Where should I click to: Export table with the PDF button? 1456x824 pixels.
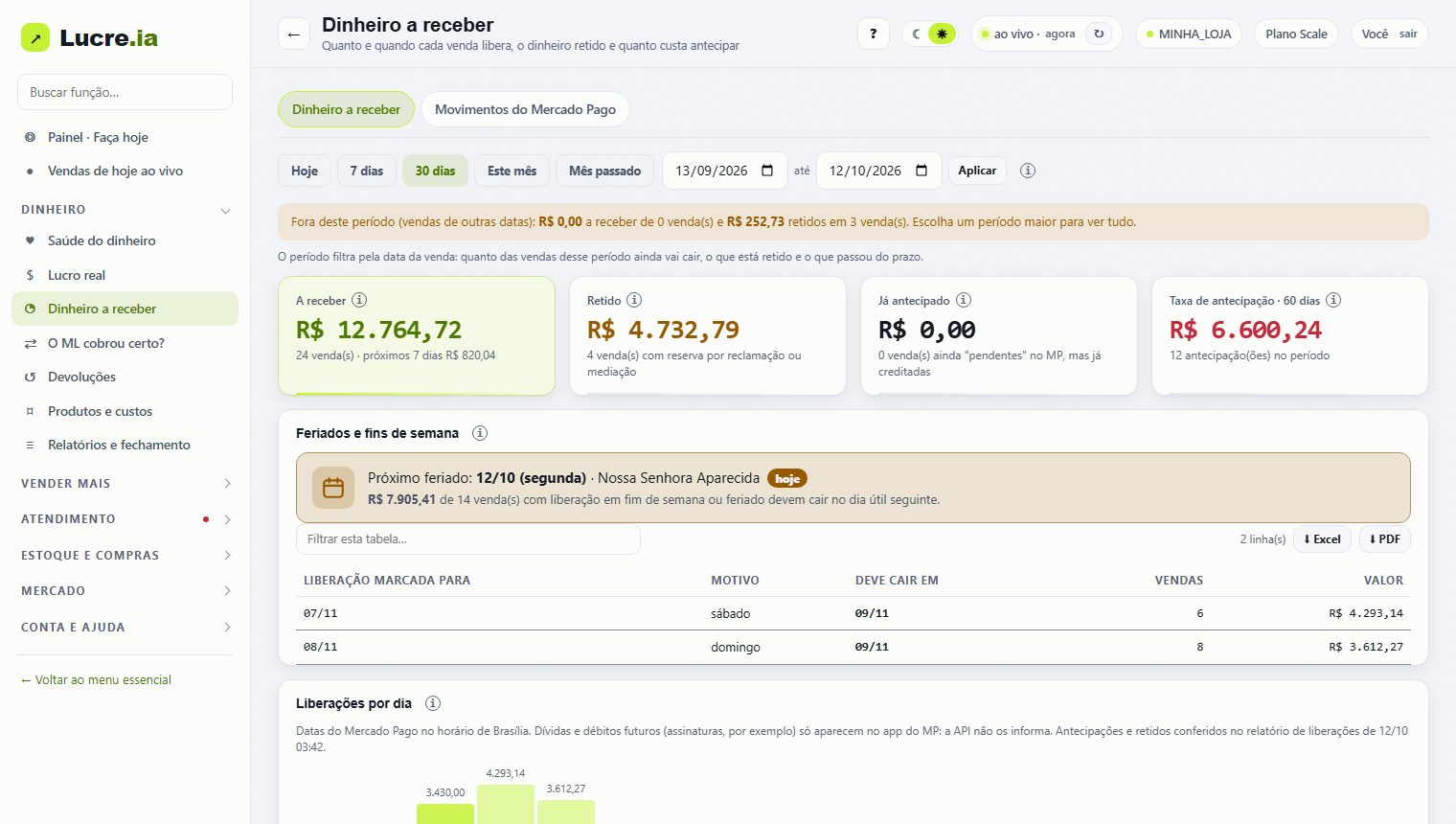pos(1385,539)
